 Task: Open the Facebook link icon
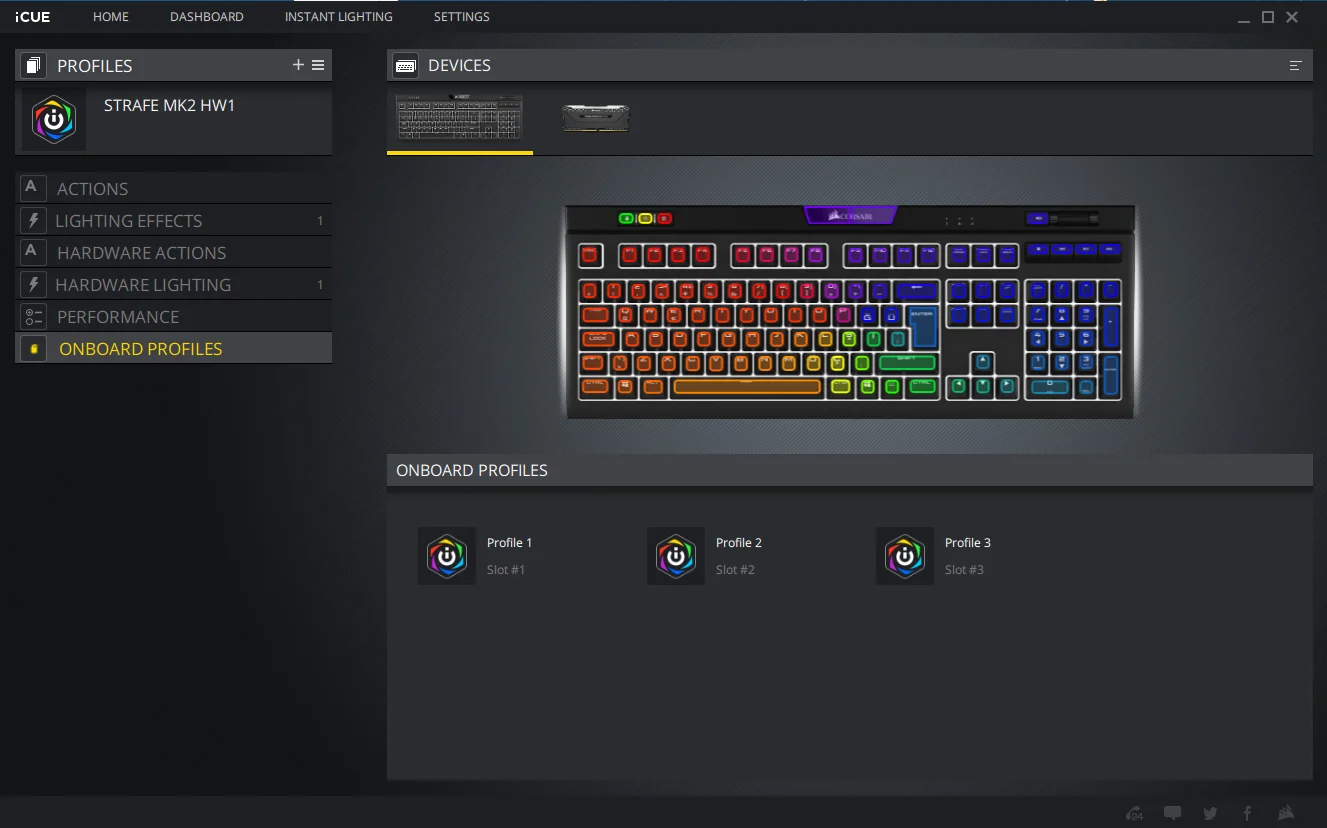[1247, 813]
